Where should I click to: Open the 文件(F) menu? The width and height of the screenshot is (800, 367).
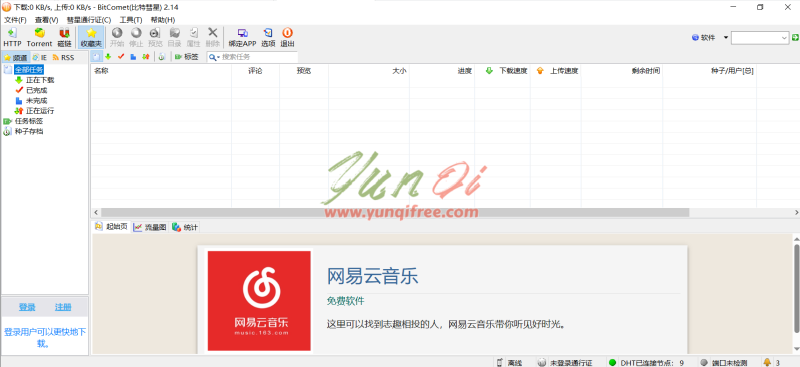pyautogui.click(x=15, y=20)
